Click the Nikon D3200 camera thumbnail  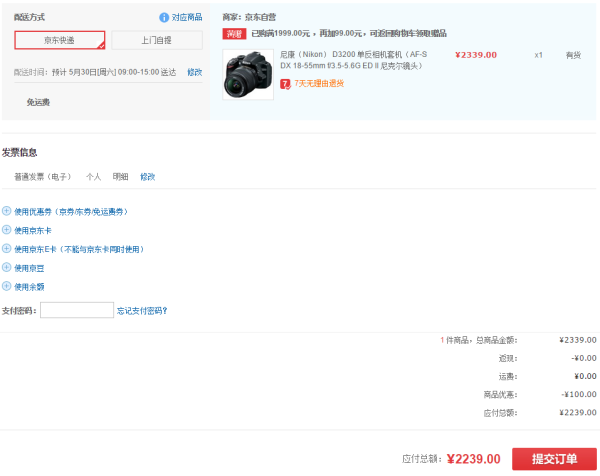point(248,75)
